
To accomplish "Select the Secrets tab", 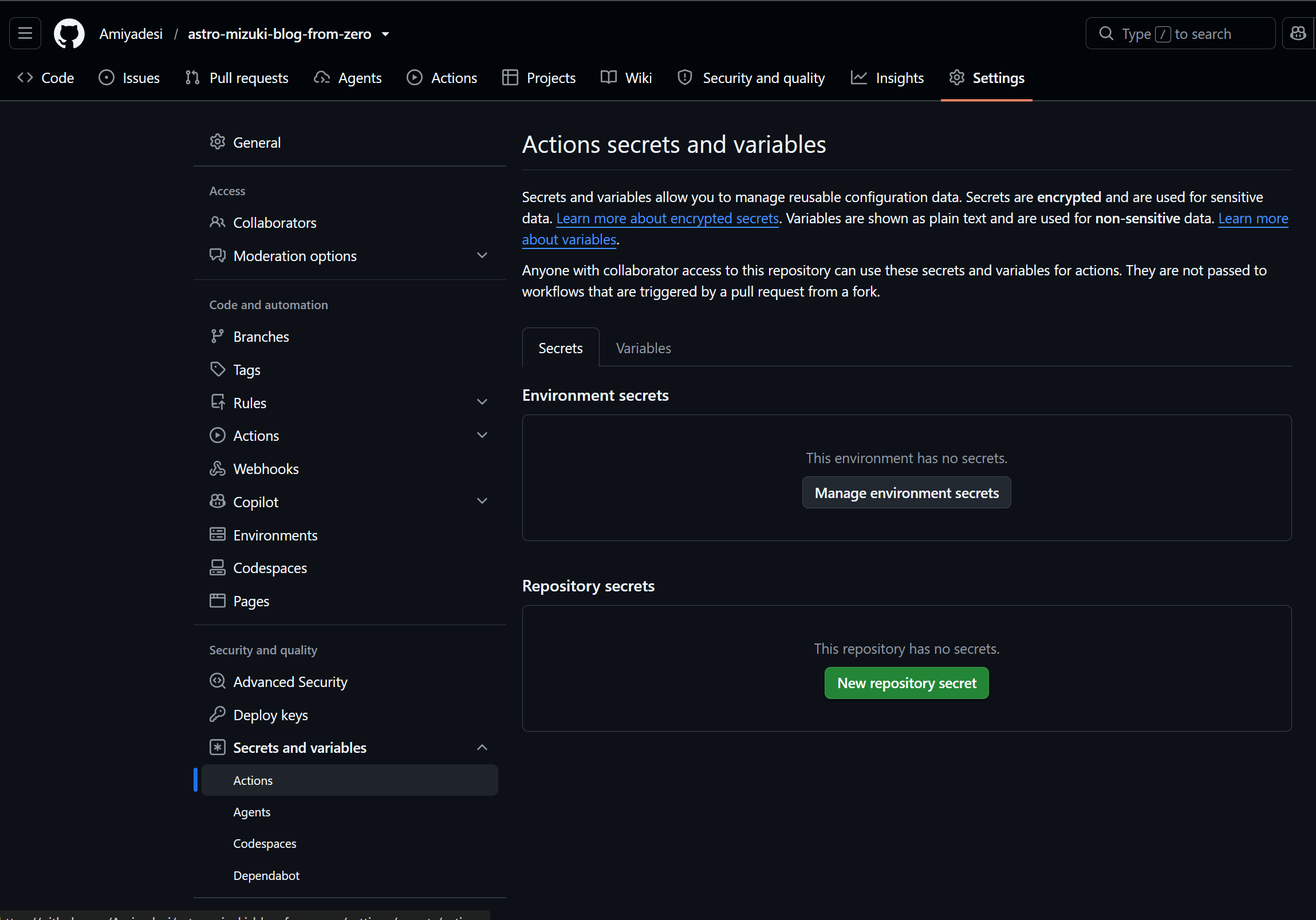I will 560,348.
